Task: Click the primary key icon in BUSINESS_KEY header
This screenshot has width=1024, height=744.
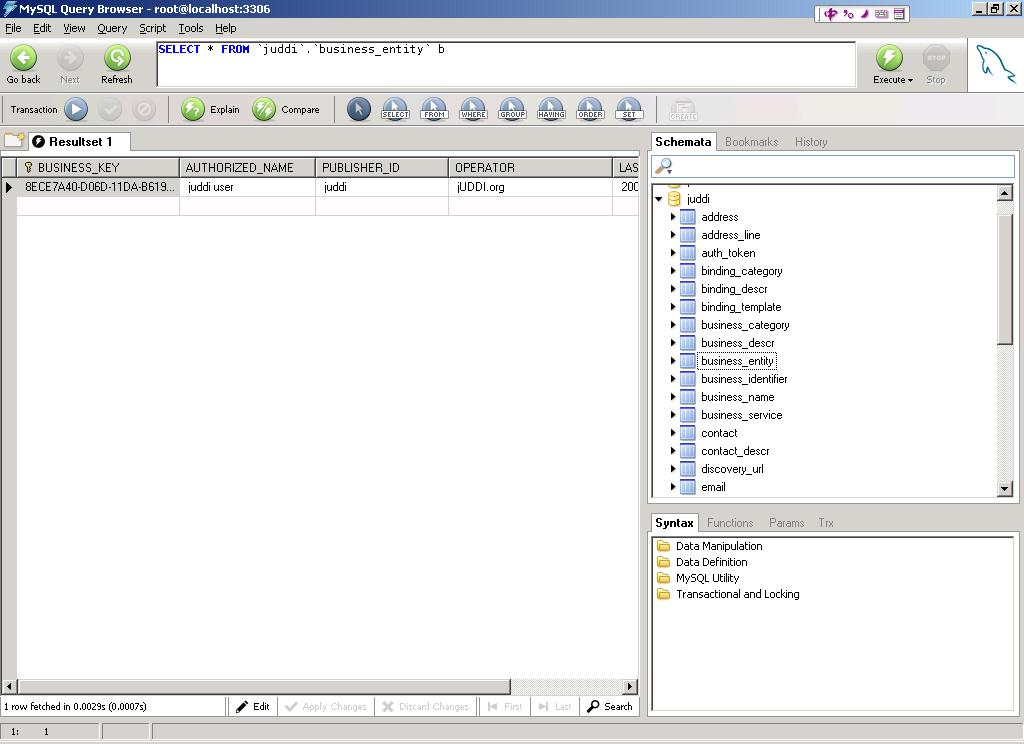Action: [28, 167]
